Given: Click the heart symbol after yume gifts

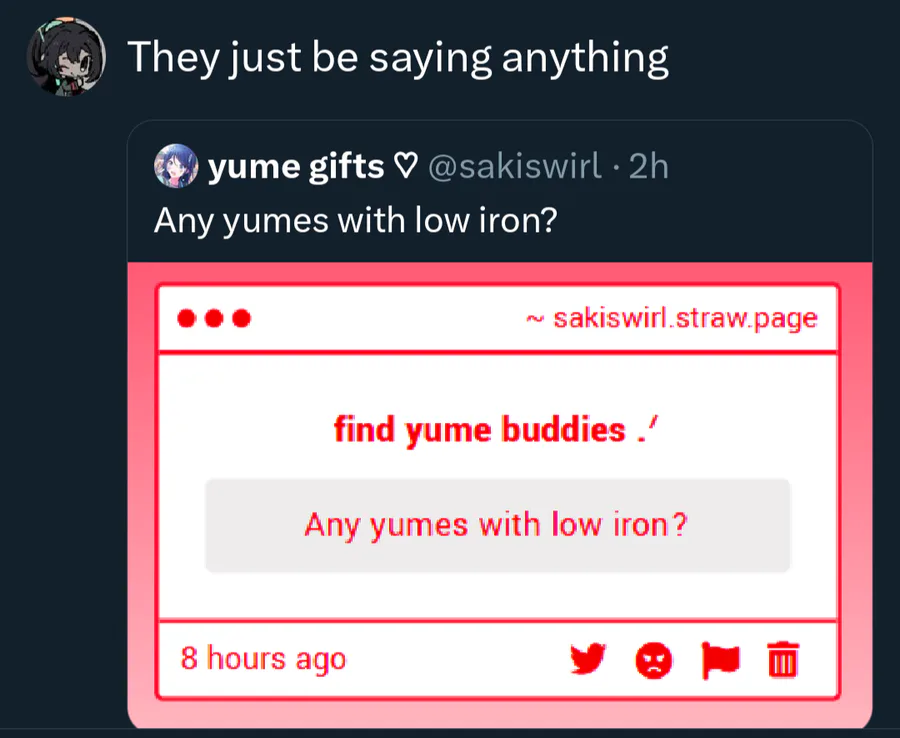Looking at the screenshot, I should pos(404,167).
